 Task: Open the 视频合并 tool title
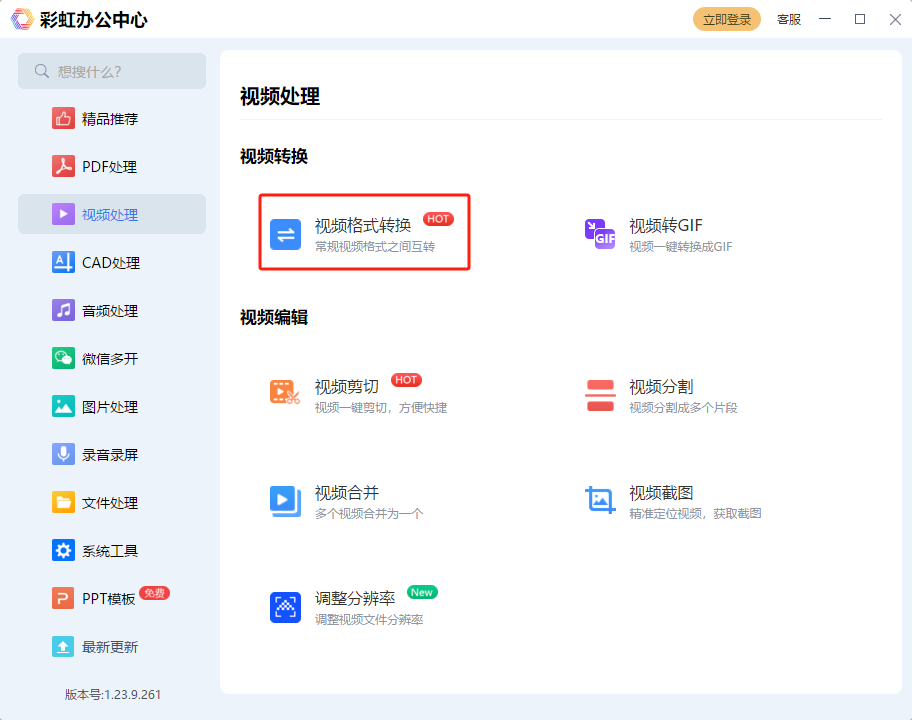pyautogui.click(x=347, y=493)
